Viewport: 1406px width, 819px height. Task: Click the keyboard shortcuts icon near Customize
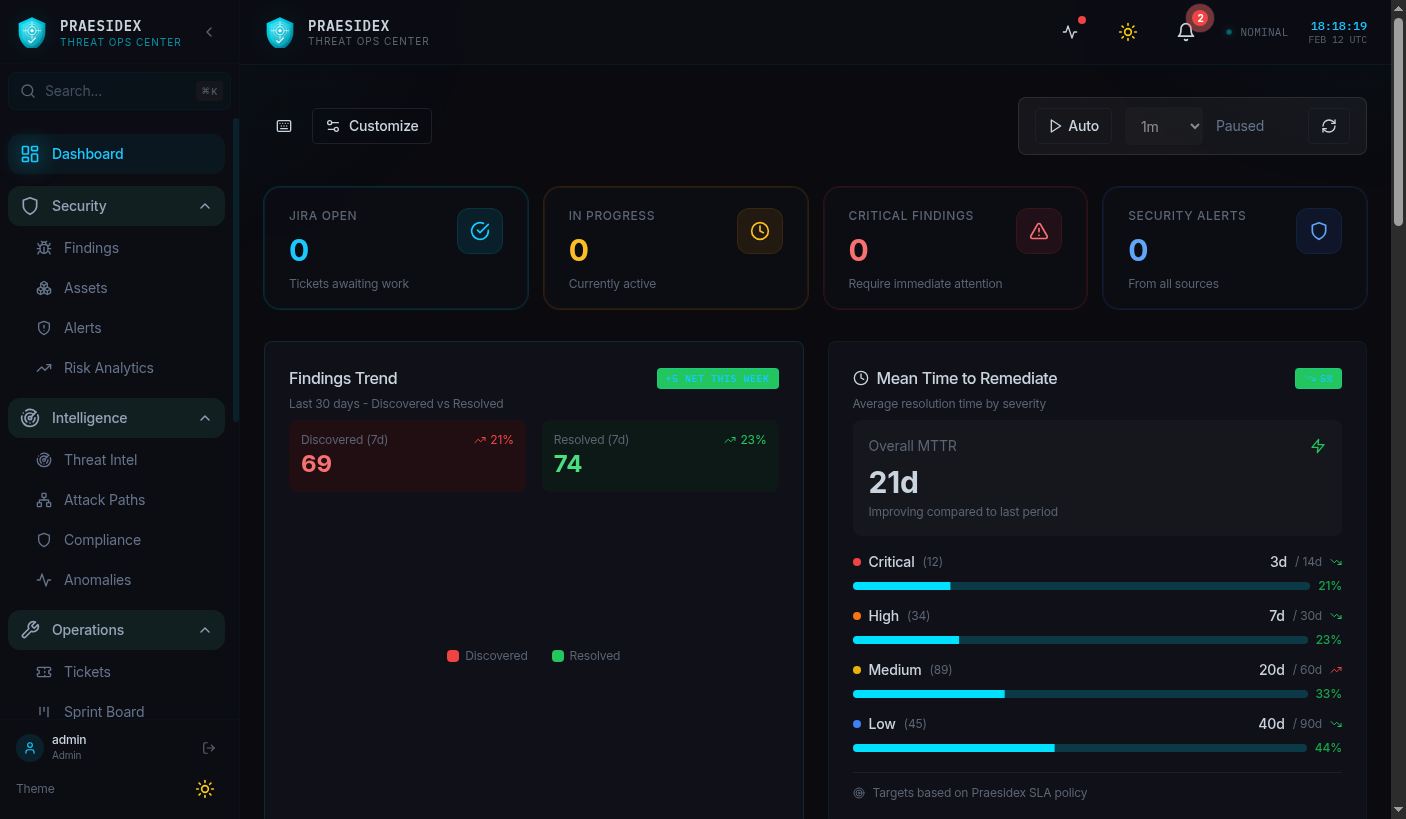[283, 125]
